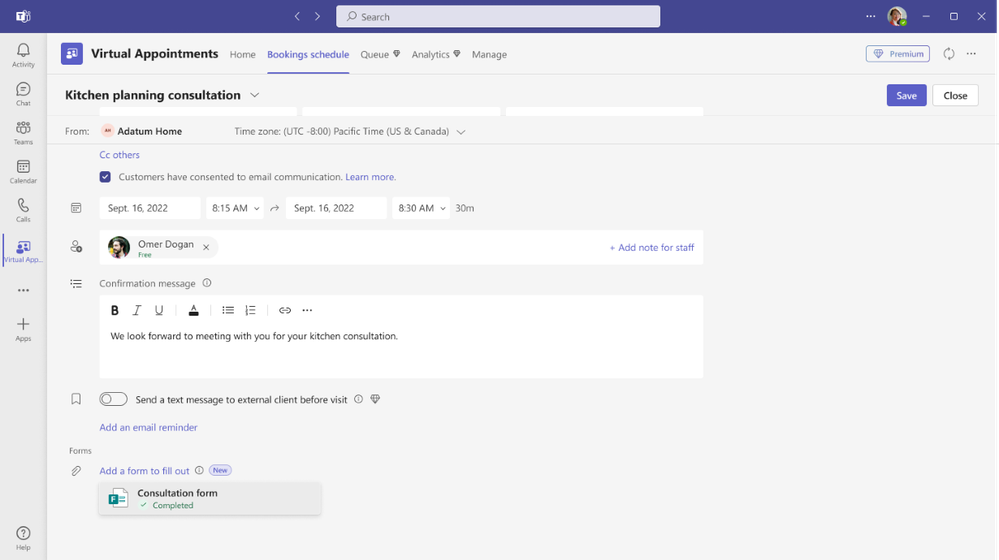The height and width of the screenshot is (560, 999).
Task: Click Add a form to fill out
Action: (x=144, y=470)
